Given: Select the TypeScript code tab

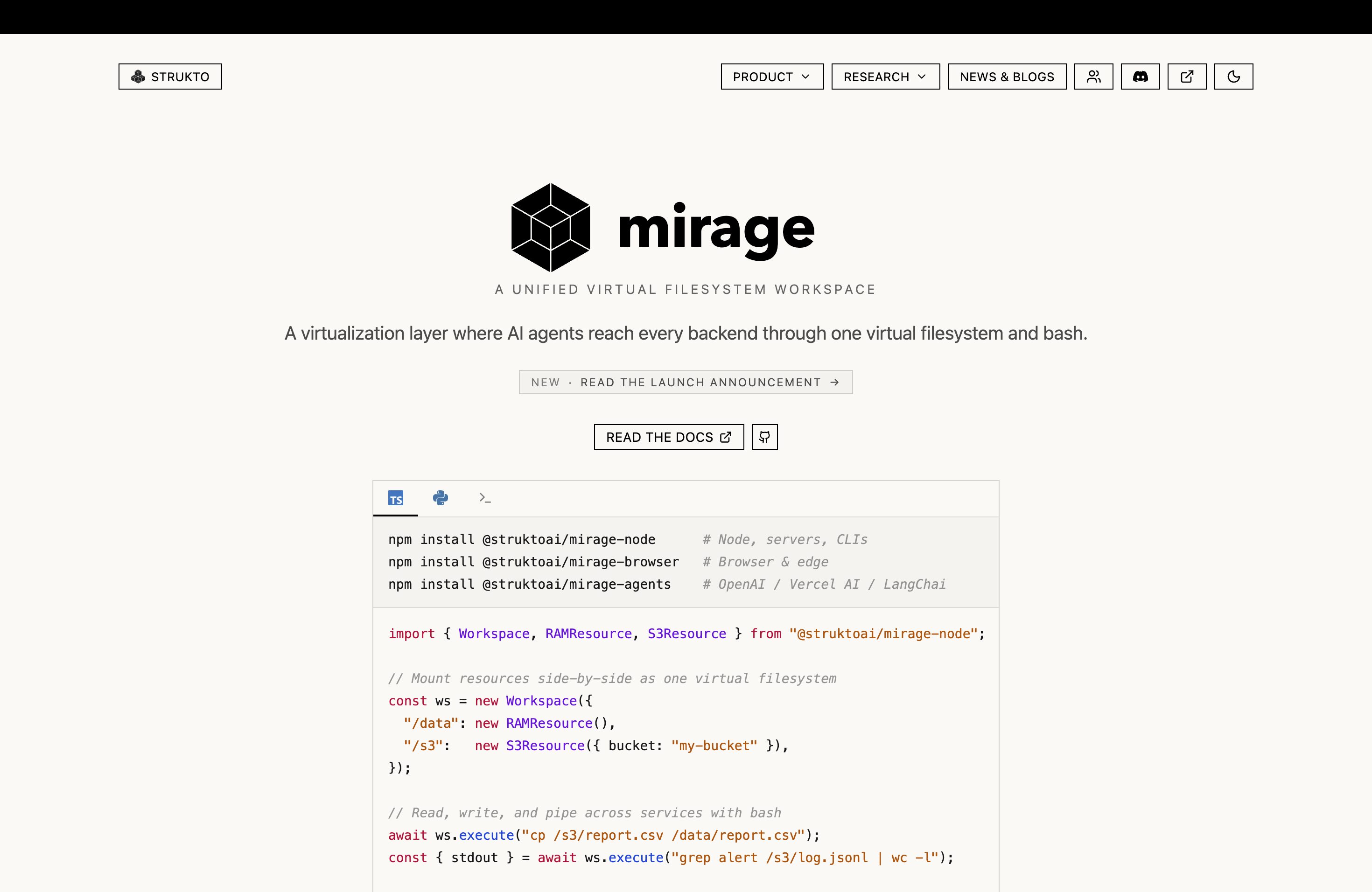Looking at the screenshot, I should tap(395, 498).
